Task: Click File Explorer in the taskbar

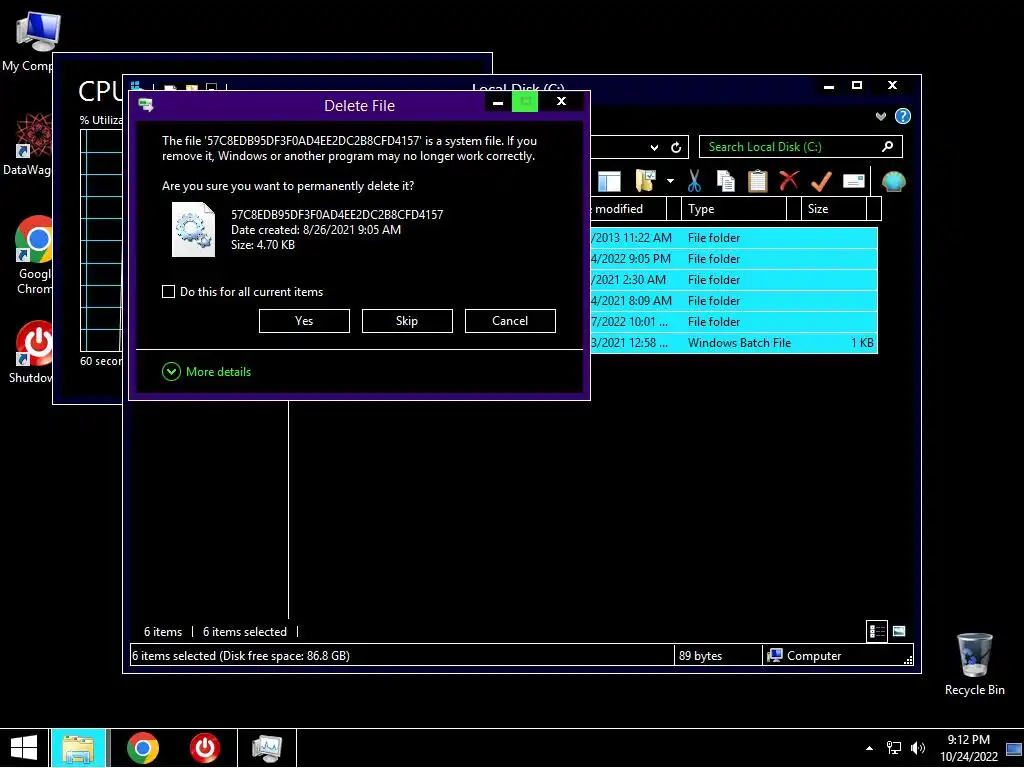Action: tap(78, 748)
